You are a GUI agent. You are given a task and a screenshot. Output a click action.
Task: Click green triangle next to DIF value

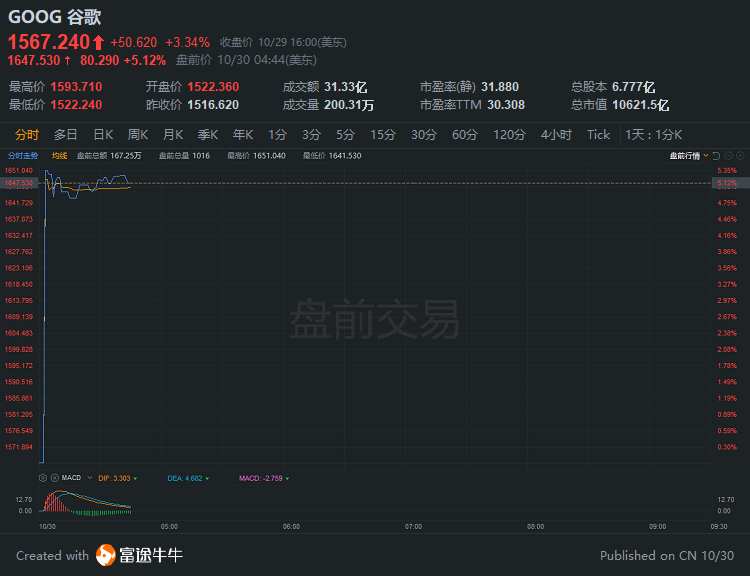(135, 478)
